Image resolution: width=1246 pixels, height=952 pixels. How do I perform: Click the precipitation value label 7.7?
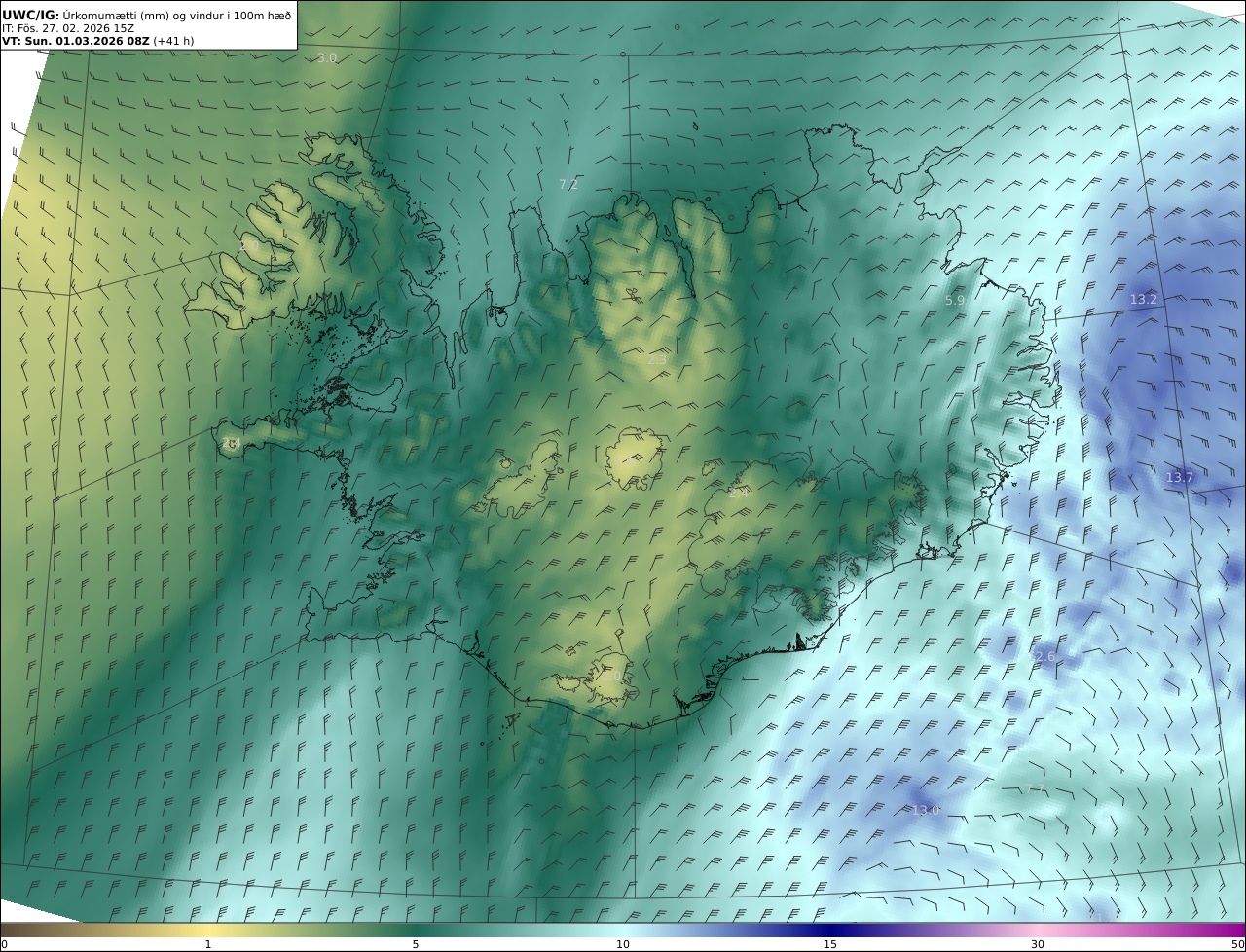pos(1035,788)
